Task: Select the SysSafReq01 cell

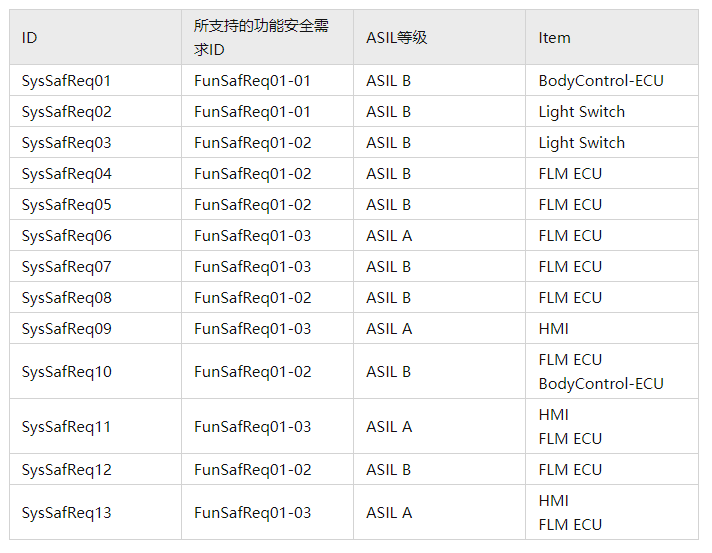Action: pos(66,81)
